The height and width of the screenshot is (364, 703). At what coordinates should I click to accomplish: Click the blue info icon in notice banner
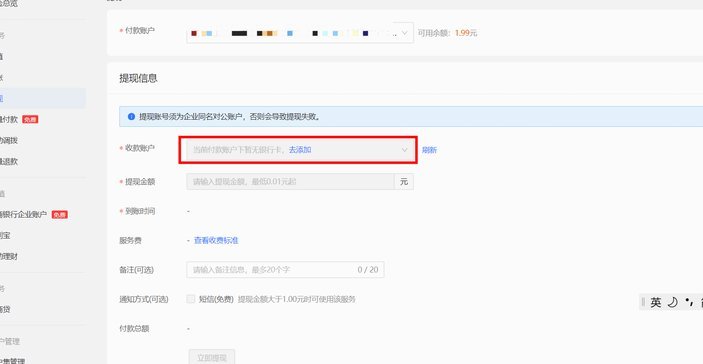tap(131, 117)
